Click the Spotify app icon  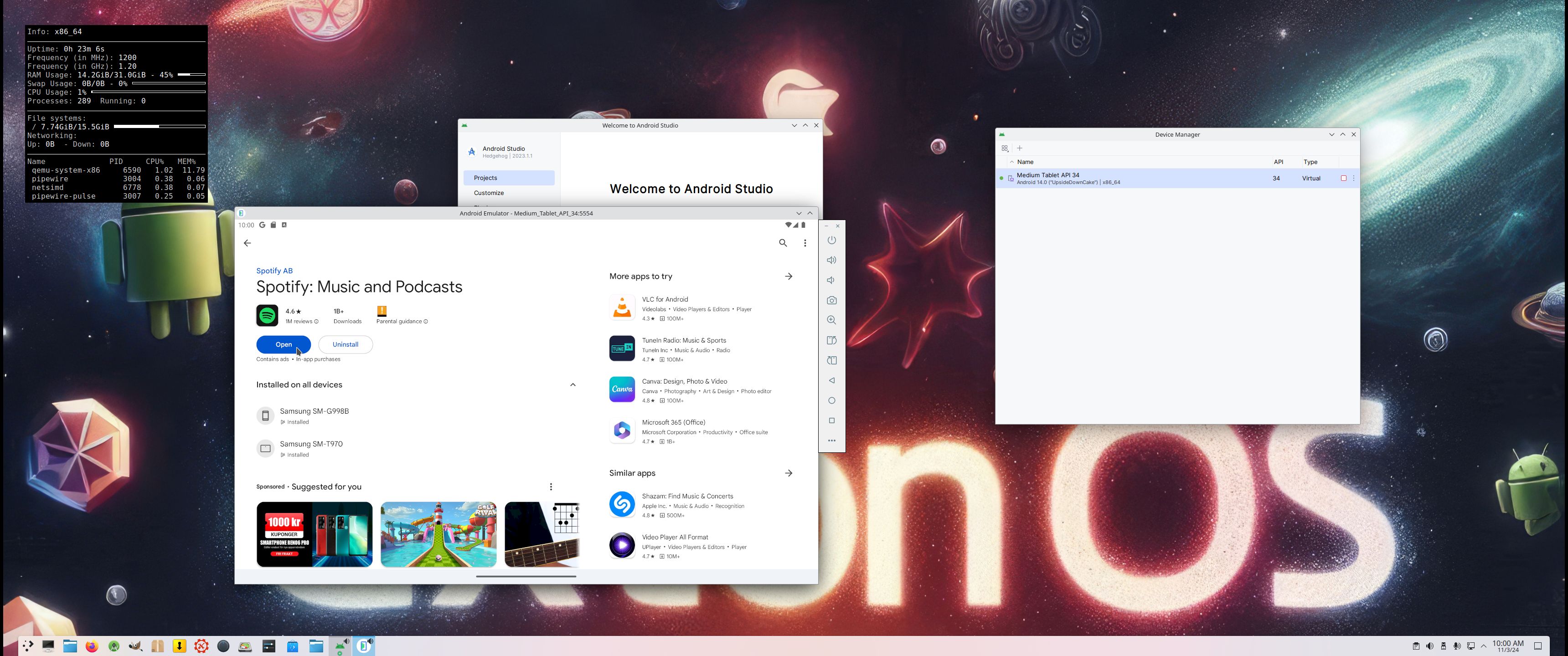(x=267, y=316)
